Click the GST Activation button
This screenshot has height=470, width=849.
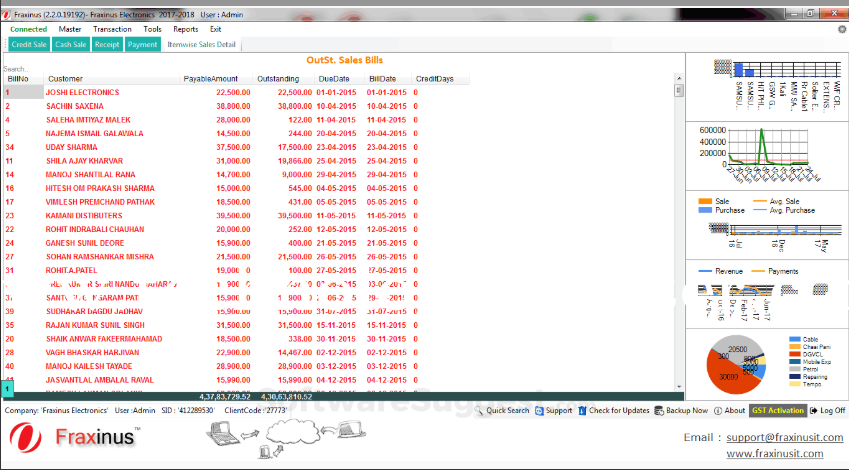pyautogui.click(x=778, y=410)
